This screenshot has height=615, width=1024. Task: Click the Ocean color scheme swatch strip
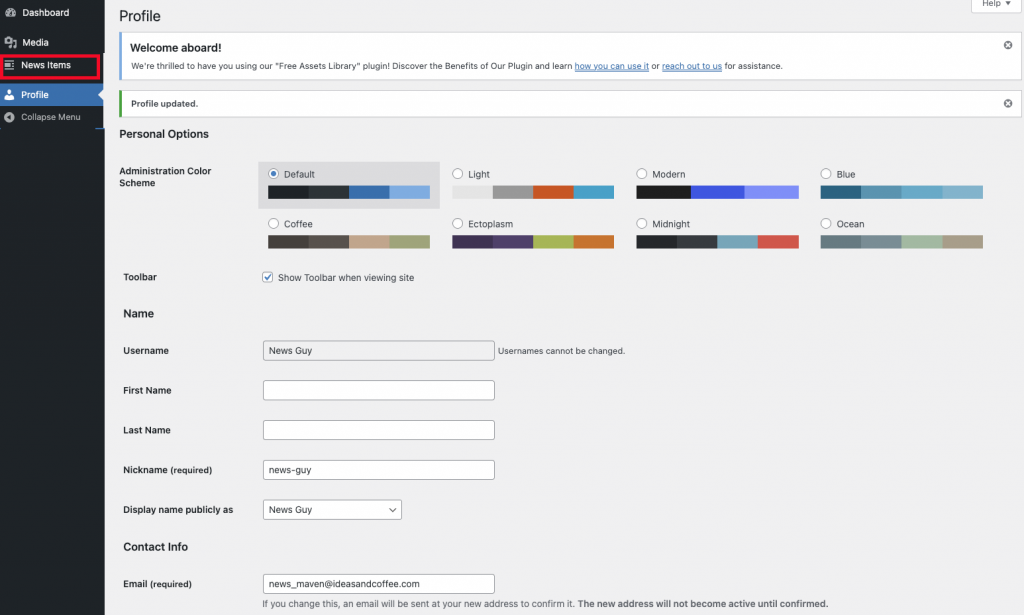click(901, 242)
